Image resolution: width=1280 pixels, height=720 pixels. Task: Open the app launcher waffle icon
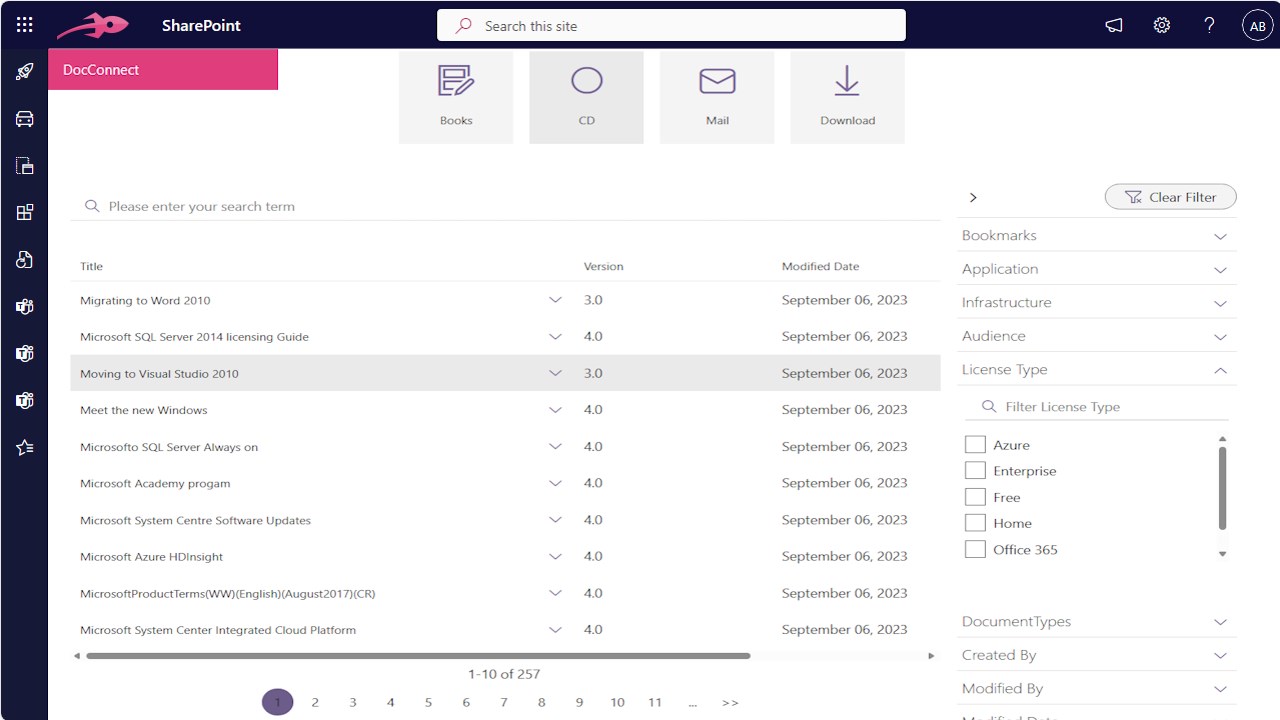click(24, 25)
